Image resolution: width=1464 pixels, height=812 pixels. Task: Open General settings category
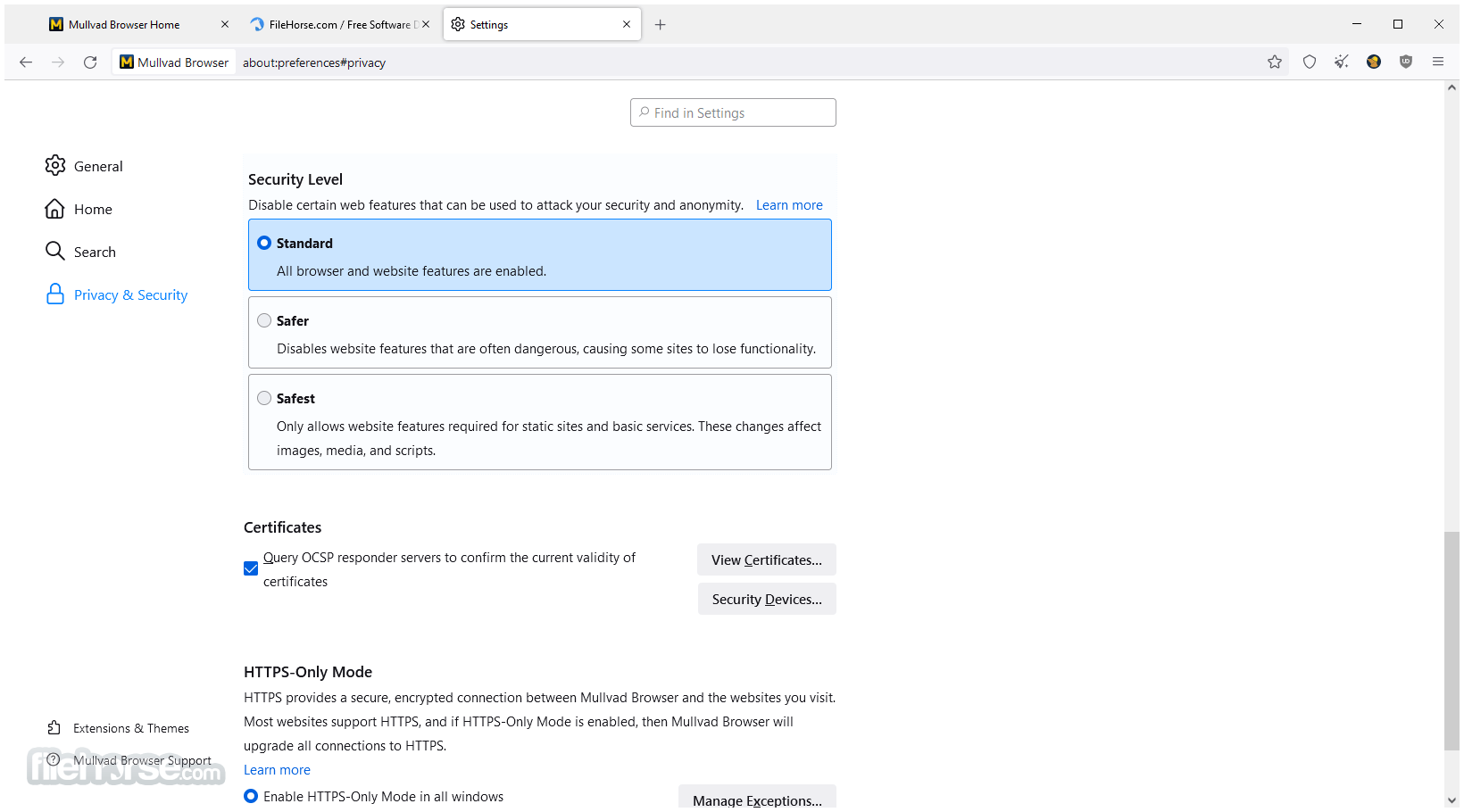(x=98, y=166)
